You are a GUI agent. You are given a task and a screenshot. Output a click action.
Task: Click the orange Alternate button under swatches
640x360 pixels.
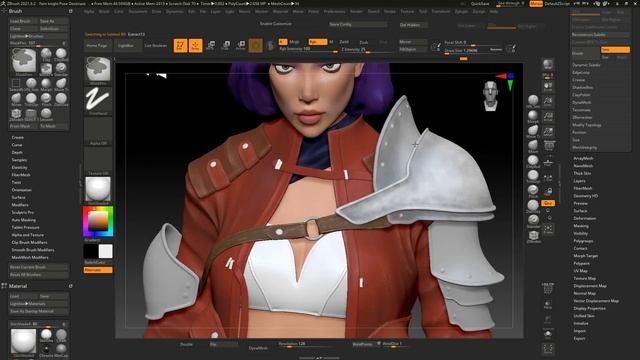[x=98, y=270]
